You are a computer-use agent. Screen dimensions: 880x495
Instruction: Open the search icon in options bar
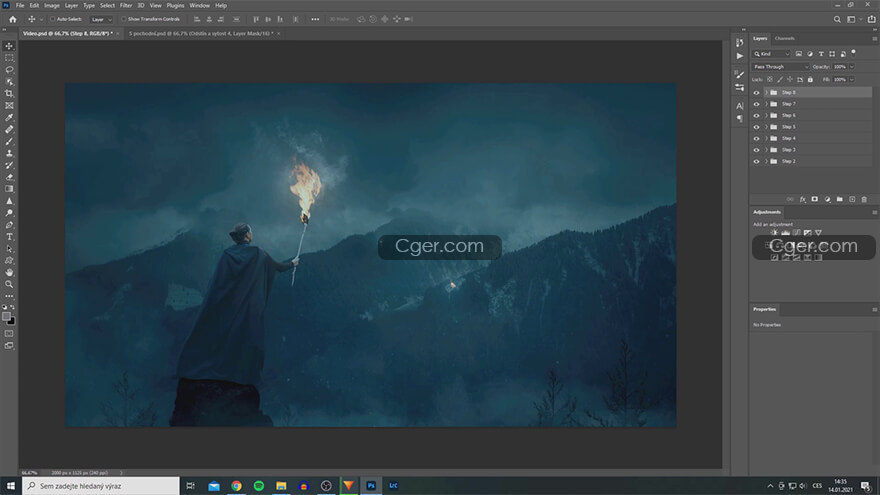coord(837,19)
